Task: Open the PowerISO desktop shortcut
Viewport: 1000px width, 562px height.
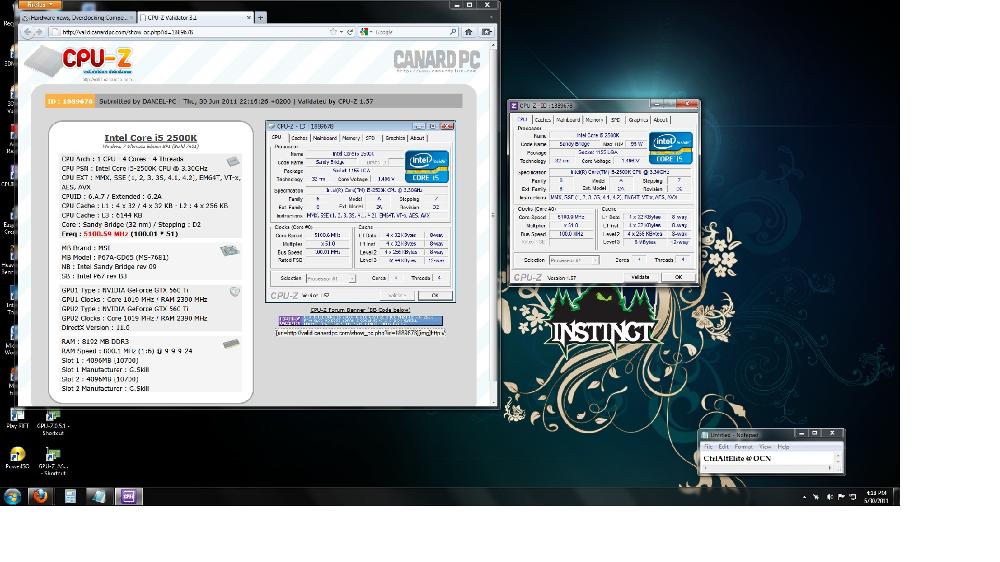Action: [17, 457]
